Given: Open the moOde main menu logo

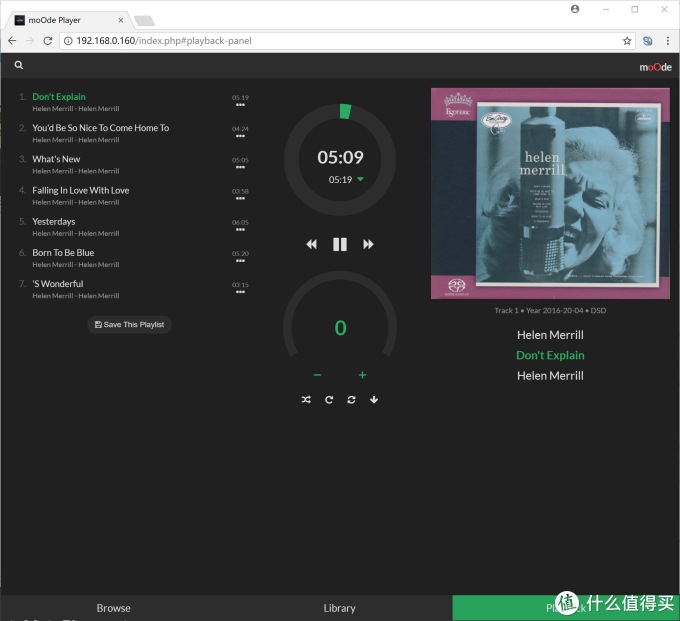Looking at the screenshot, I should point(655,67).
